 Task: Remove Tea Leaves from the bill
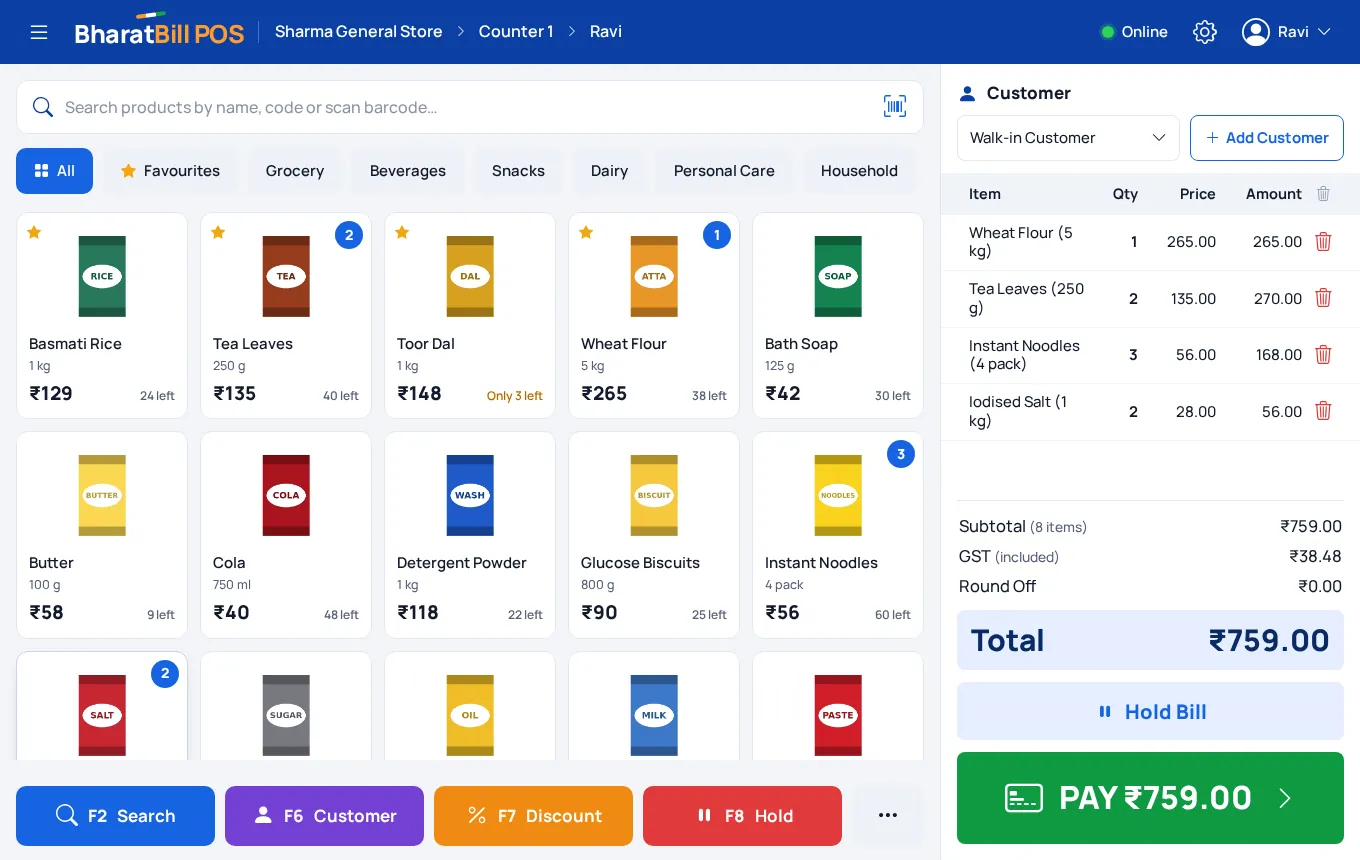click(x=1323, y=298)
